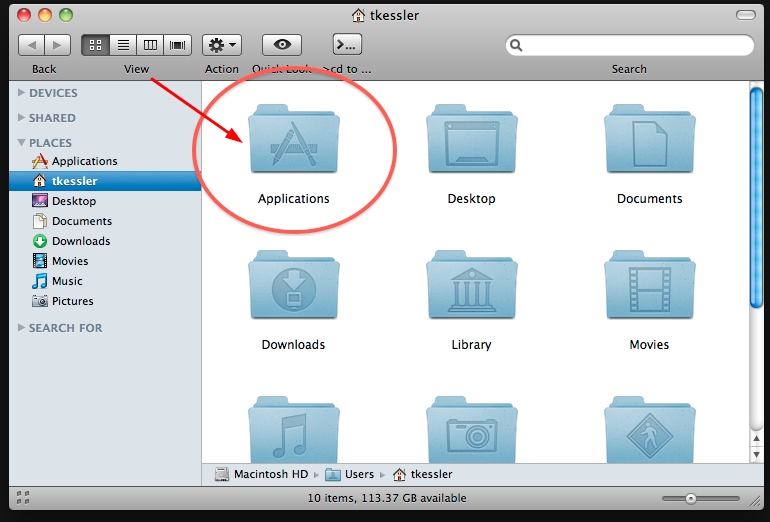The width and height of the screenshot is (770, 522).
Task: Go forward with the Forward arrow button
Action: 57,45
